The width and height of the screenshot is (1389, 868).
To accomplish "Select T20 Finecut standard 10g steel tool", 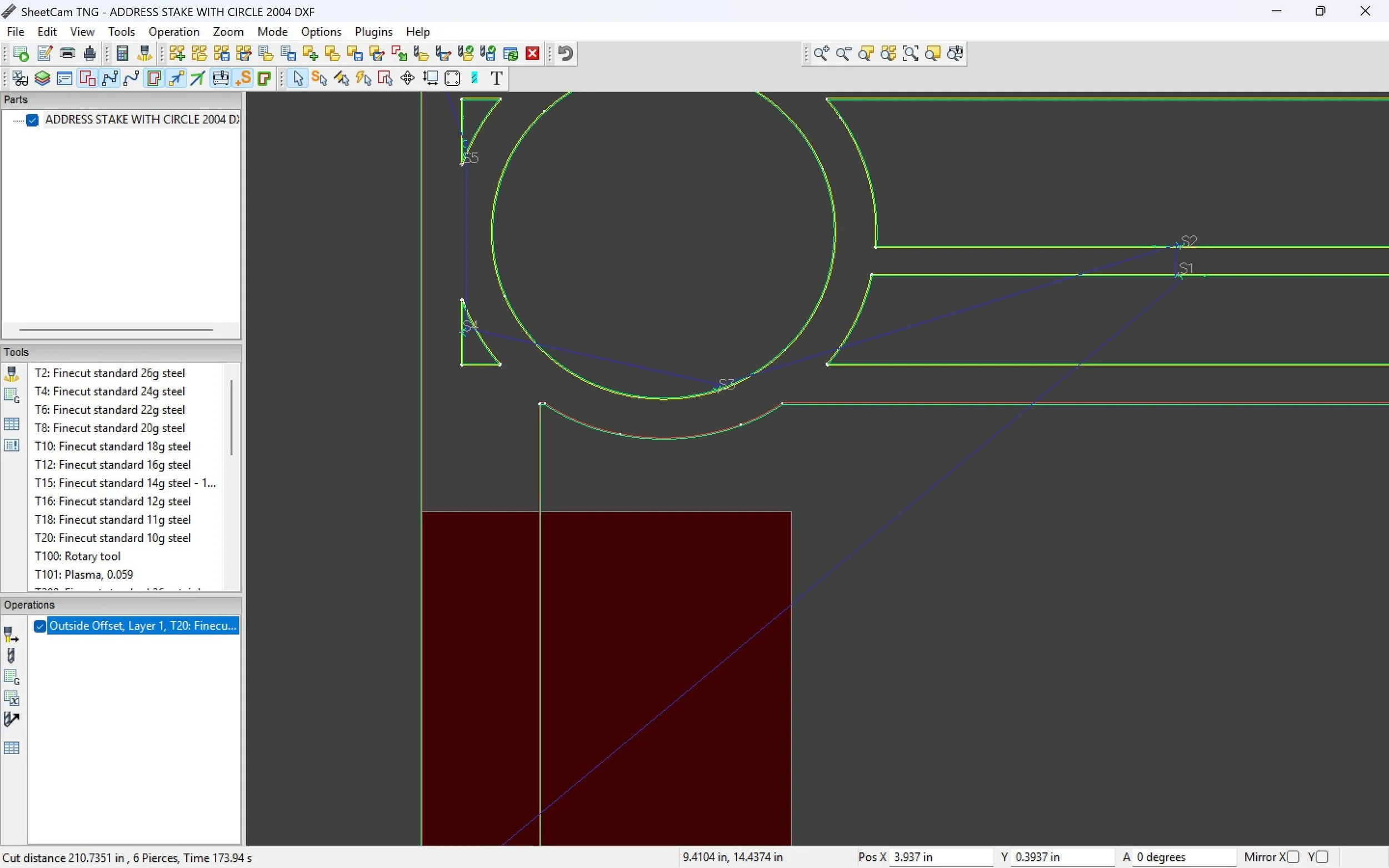I will 113,538.
